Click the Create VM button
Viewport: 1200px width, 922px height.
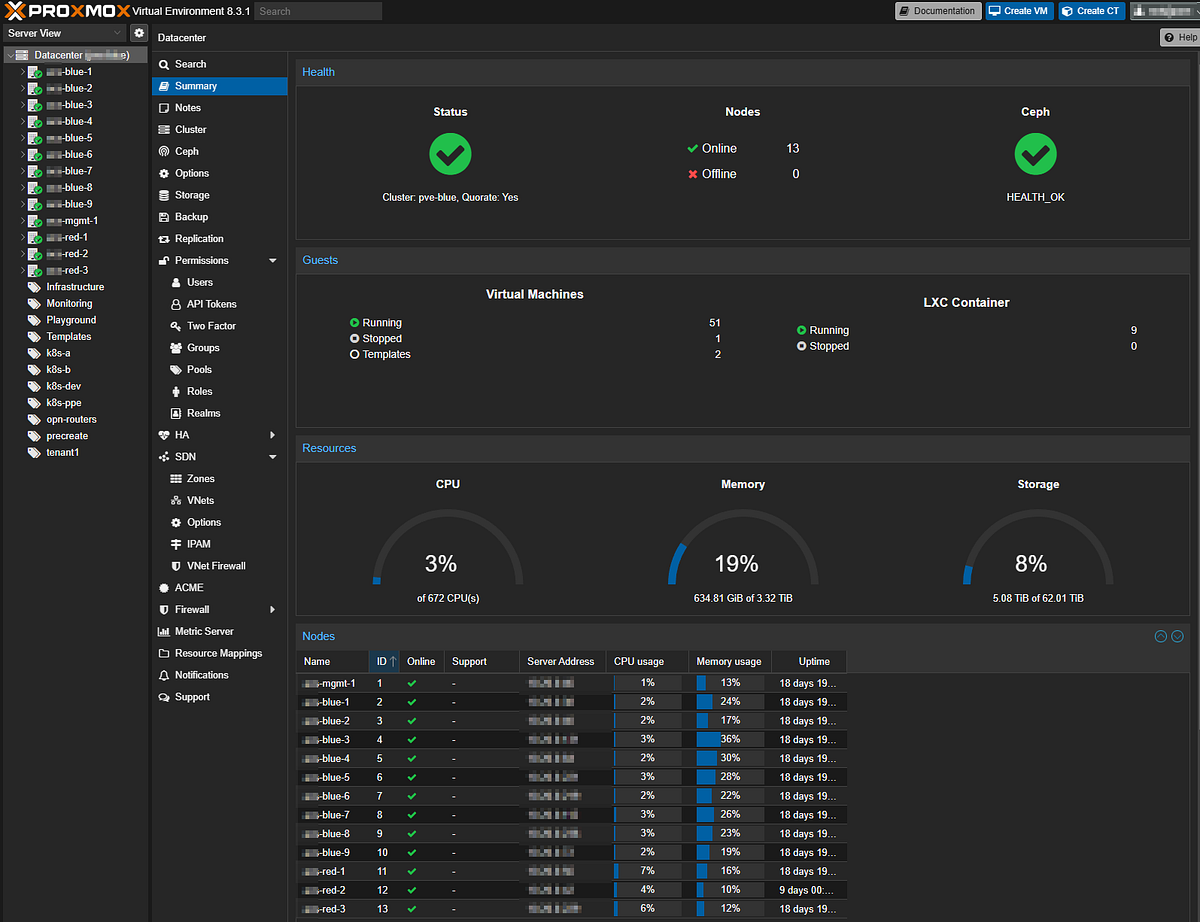(x=1018, y=11)
